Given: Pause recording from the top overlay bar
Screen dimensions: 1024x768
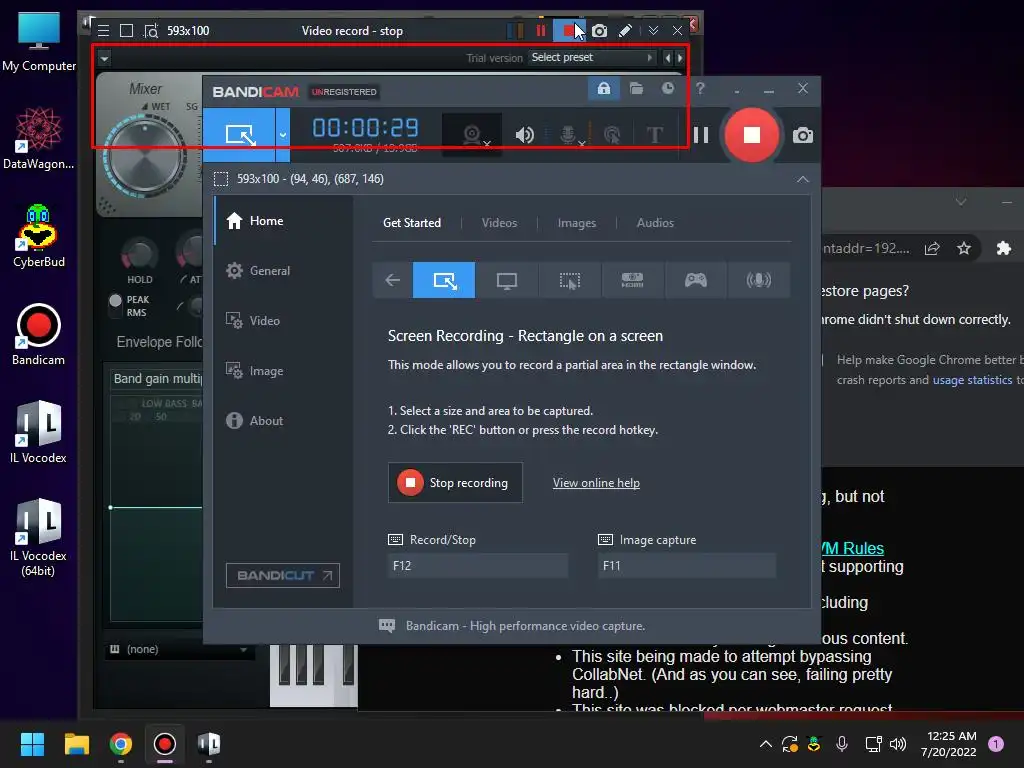Looking at the screenshot, I should coord(541,31).
